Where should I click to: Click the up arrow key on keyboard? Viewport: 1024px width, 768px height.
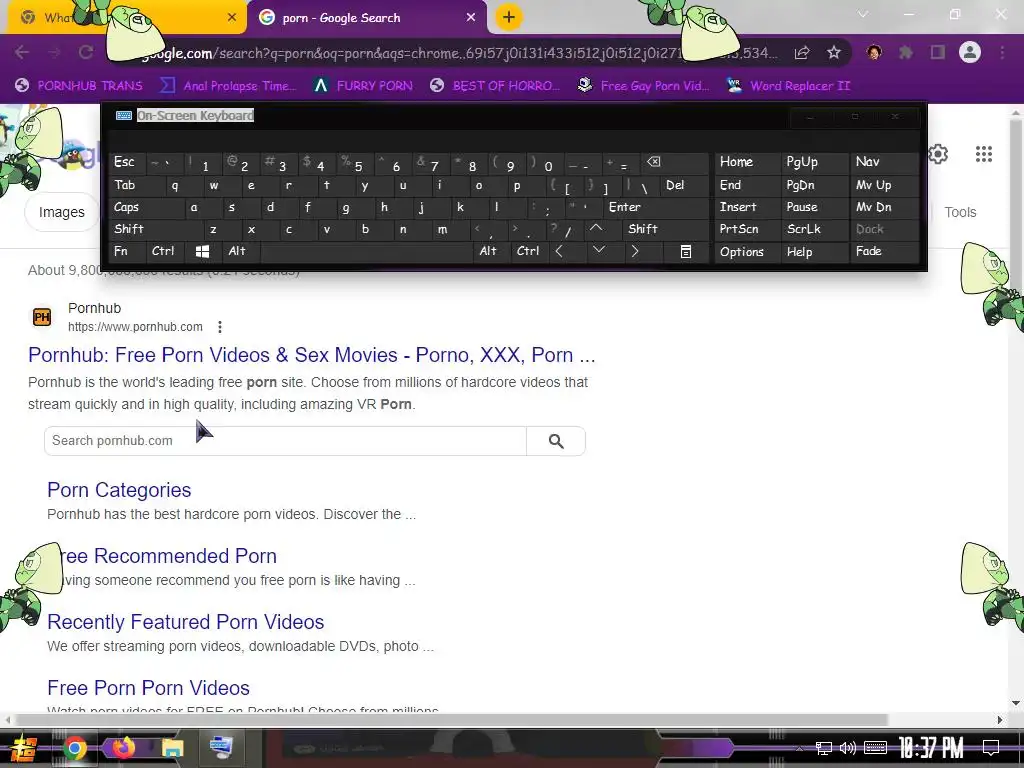[x=596, y=229]
